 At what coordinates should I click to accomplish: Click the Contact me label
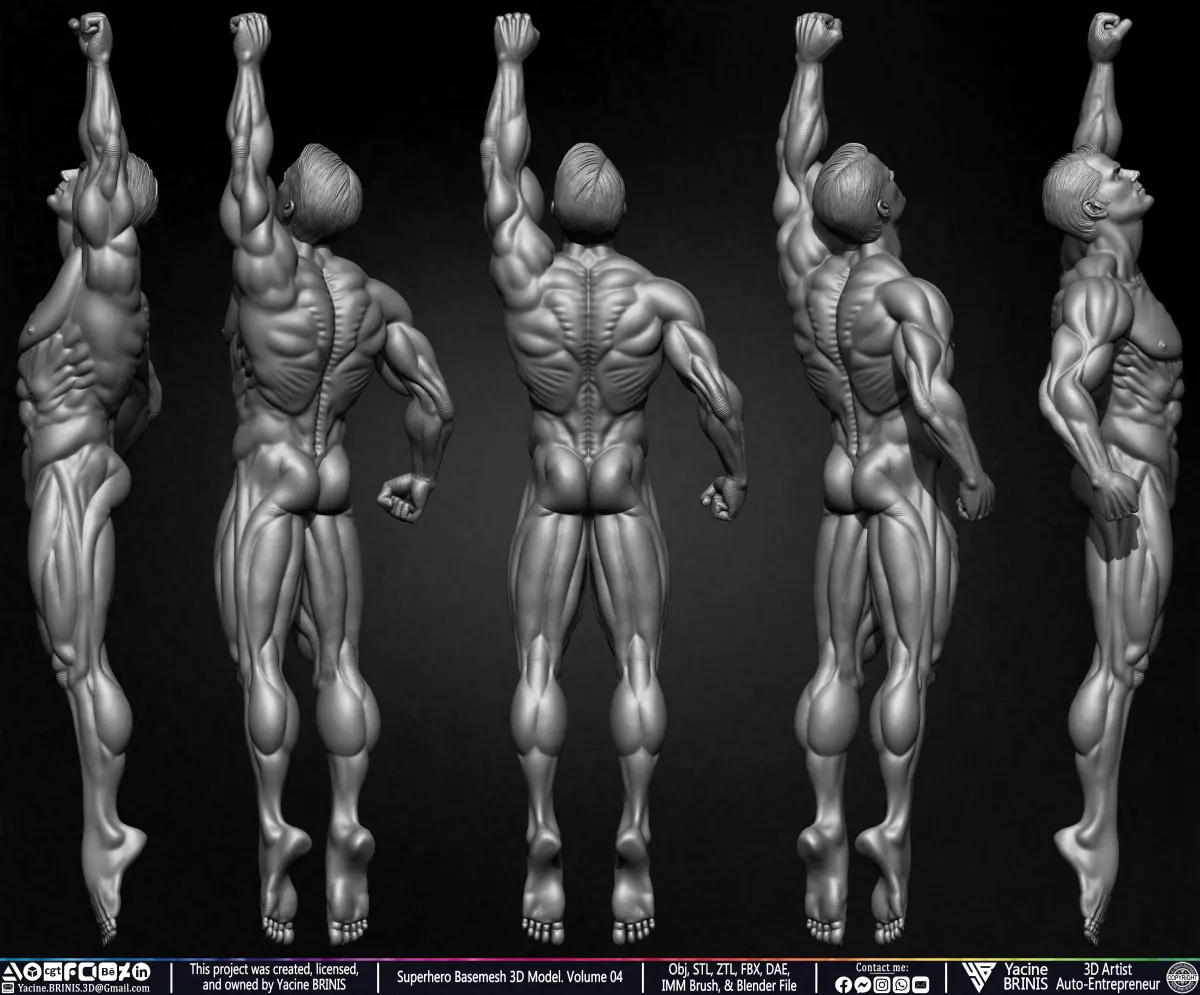click(x=882, y=968)
